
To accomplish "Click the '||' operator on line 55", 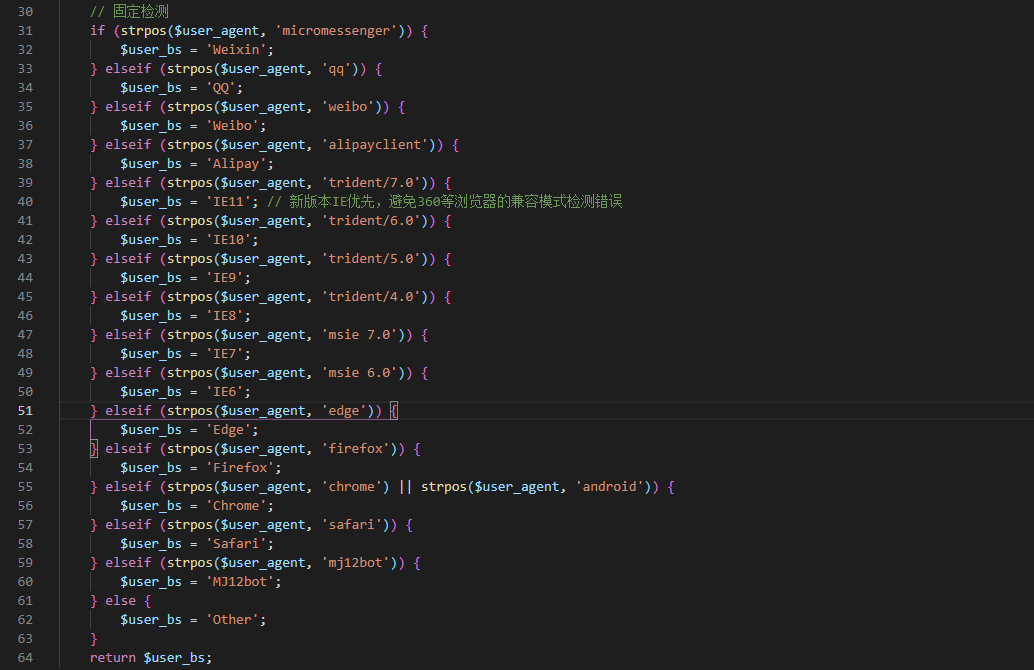I will [x=406, y=487].
